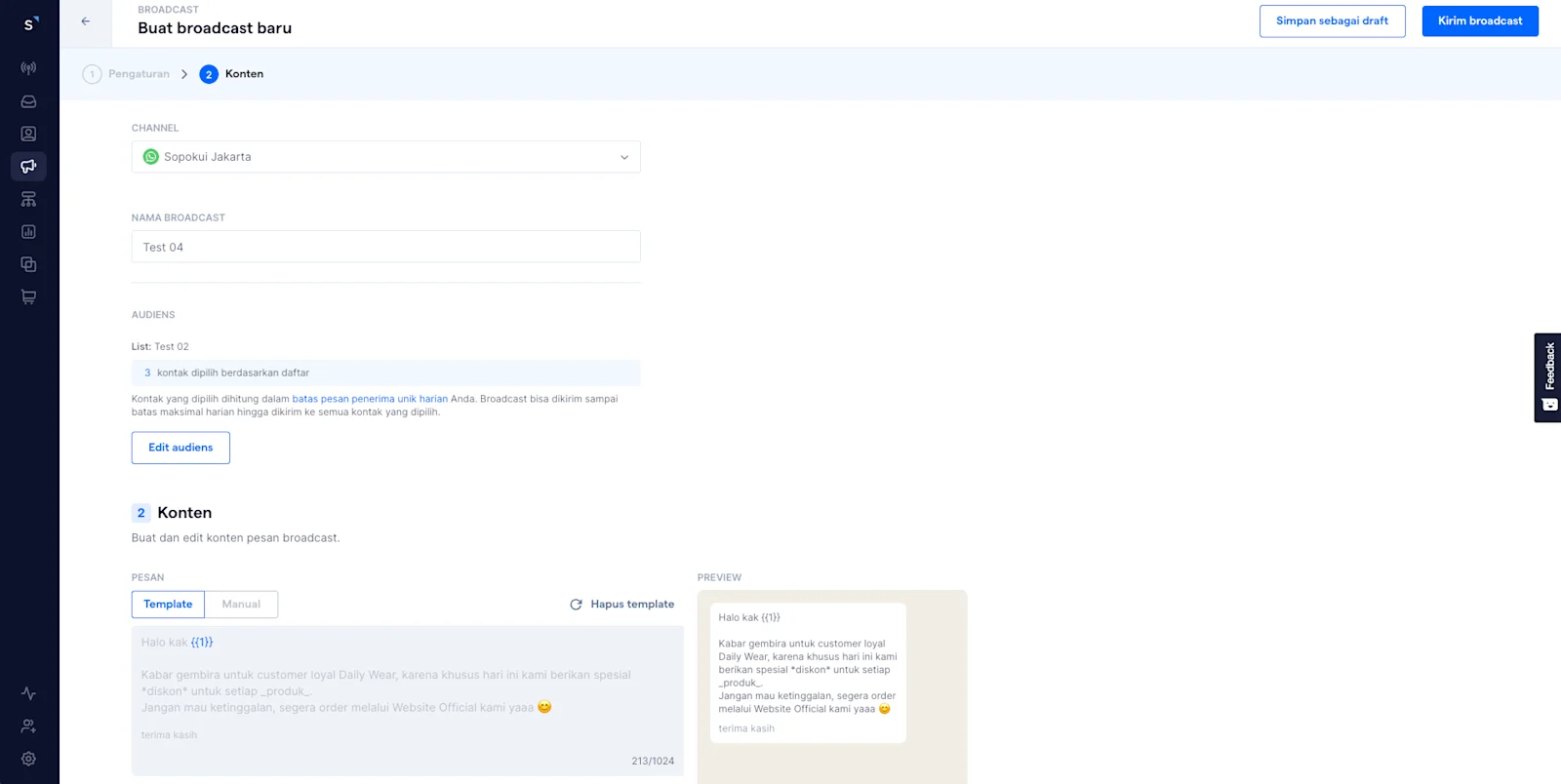Click the message preview bubble

[x=808, y=673]
